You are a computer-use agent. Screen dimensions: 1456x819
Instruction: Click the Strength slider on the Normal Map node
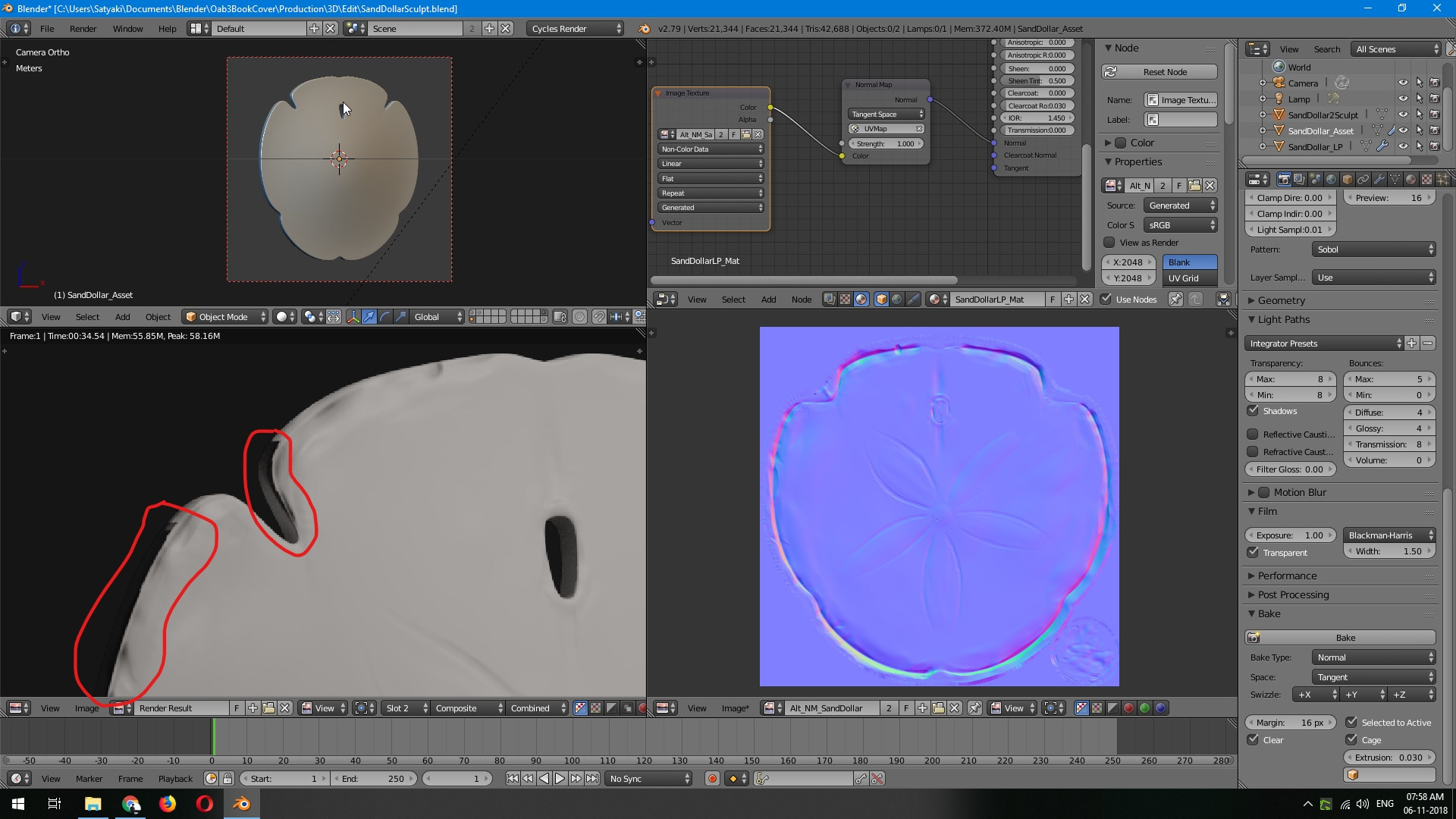tap(885, 143)
